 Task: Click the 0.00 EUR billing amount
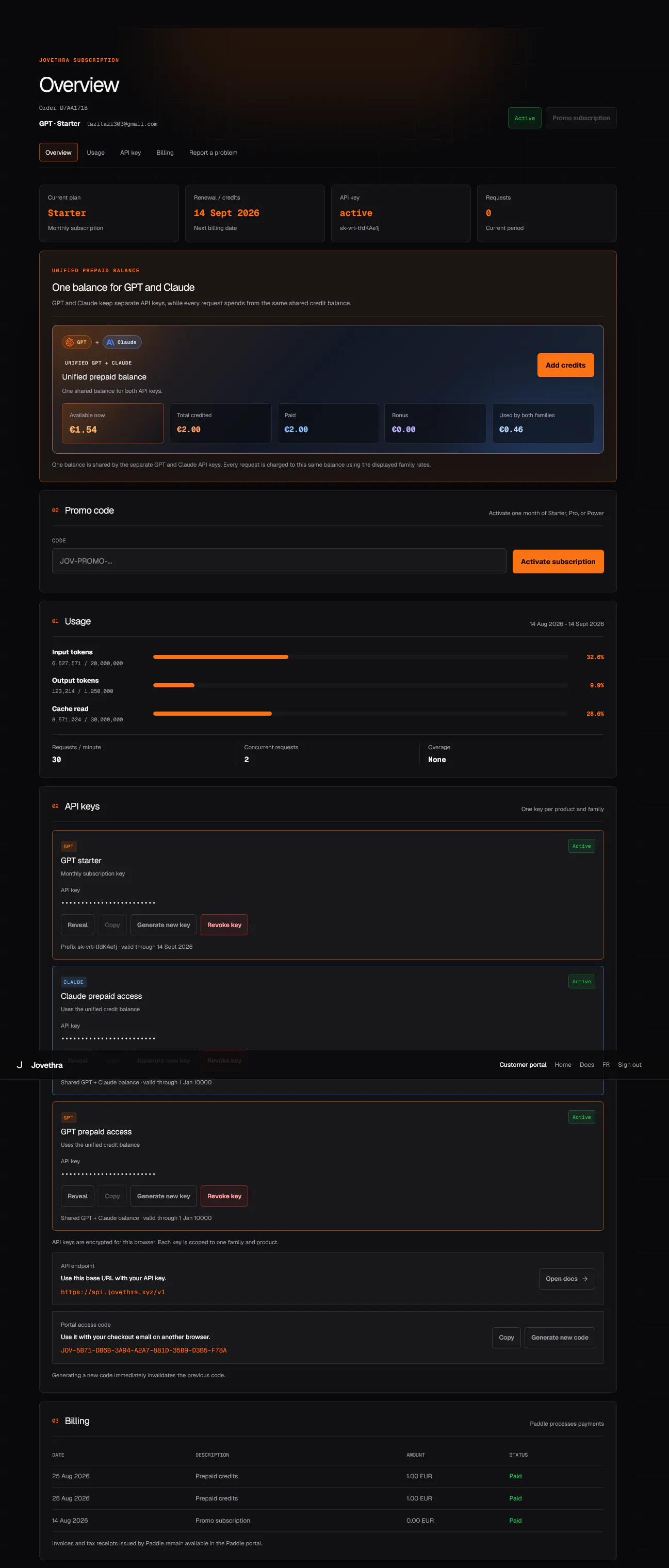click(x=420, y=1521)
